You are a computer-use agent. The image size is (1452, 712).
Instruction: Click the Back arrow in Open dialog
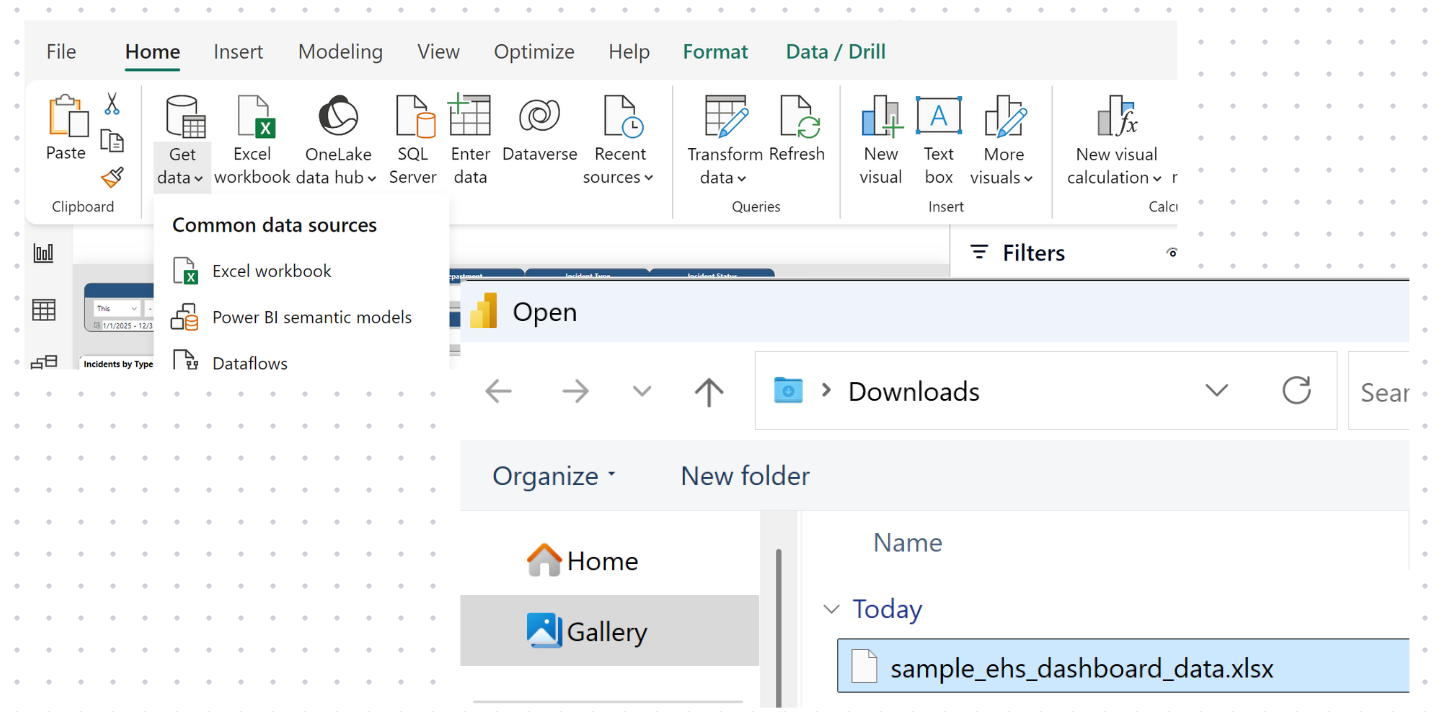[x=498, y=391]
